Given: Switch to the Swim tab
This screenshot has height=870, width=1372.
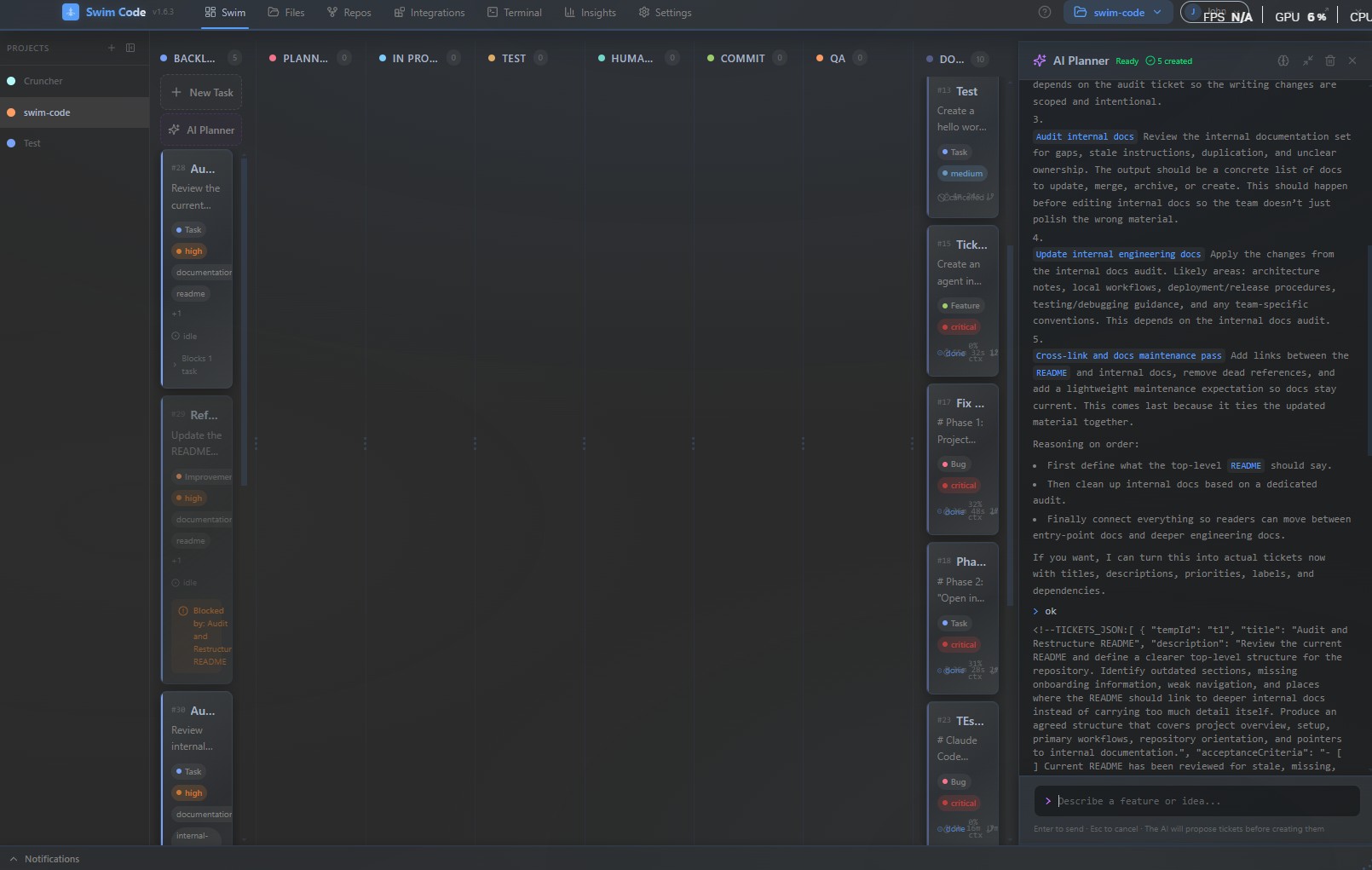Looking at the screenshot, I should click(224, 13).
